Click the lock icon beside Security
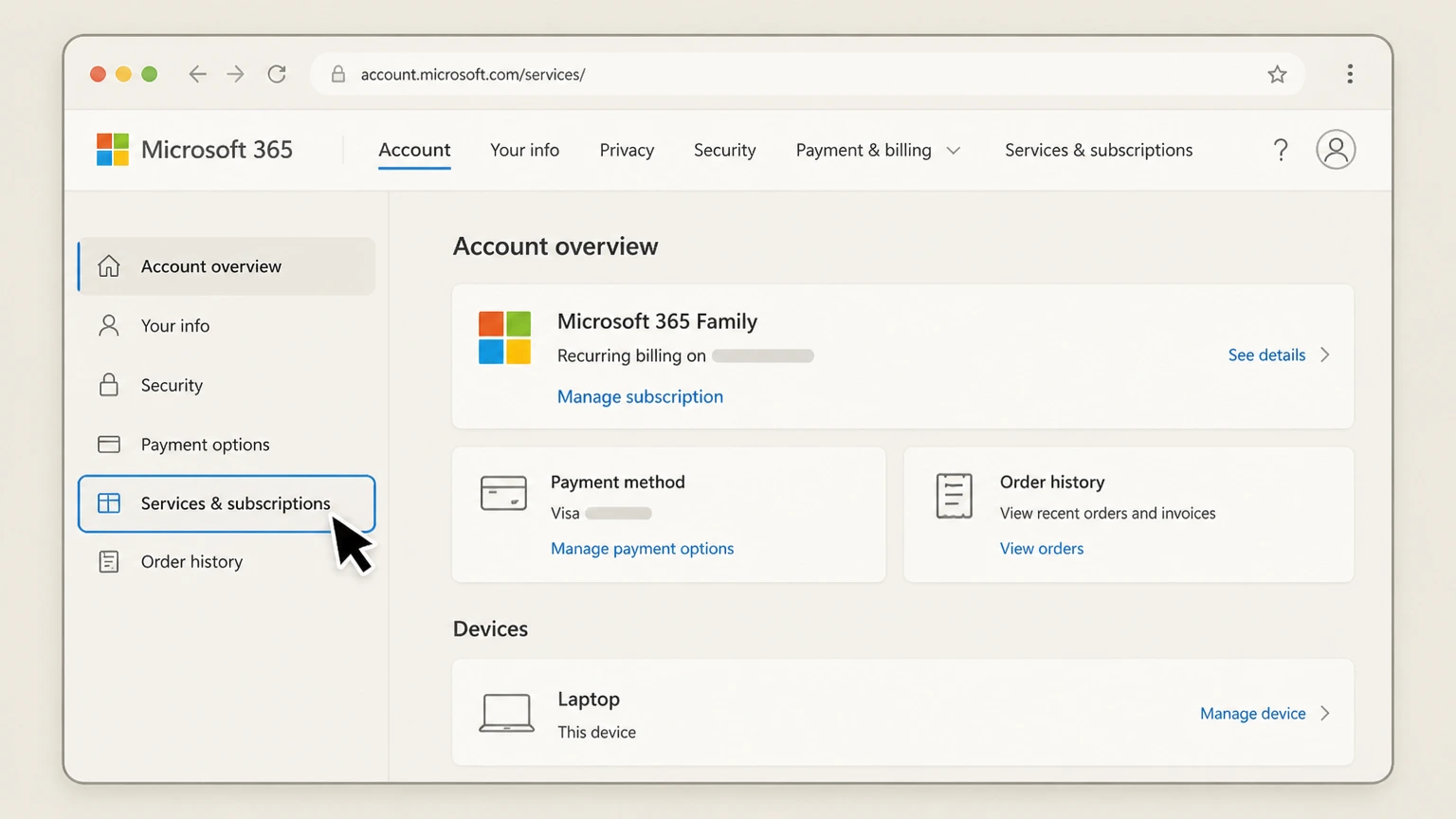1456x819 pixels. coord(109,385)
